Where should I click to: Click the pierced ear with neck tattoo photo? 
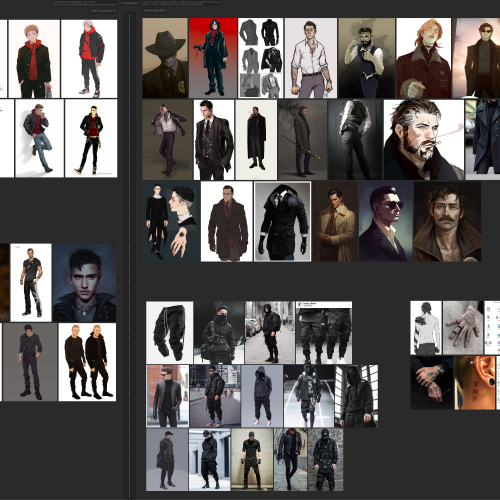pyautogui.click(x=475, y=383)
